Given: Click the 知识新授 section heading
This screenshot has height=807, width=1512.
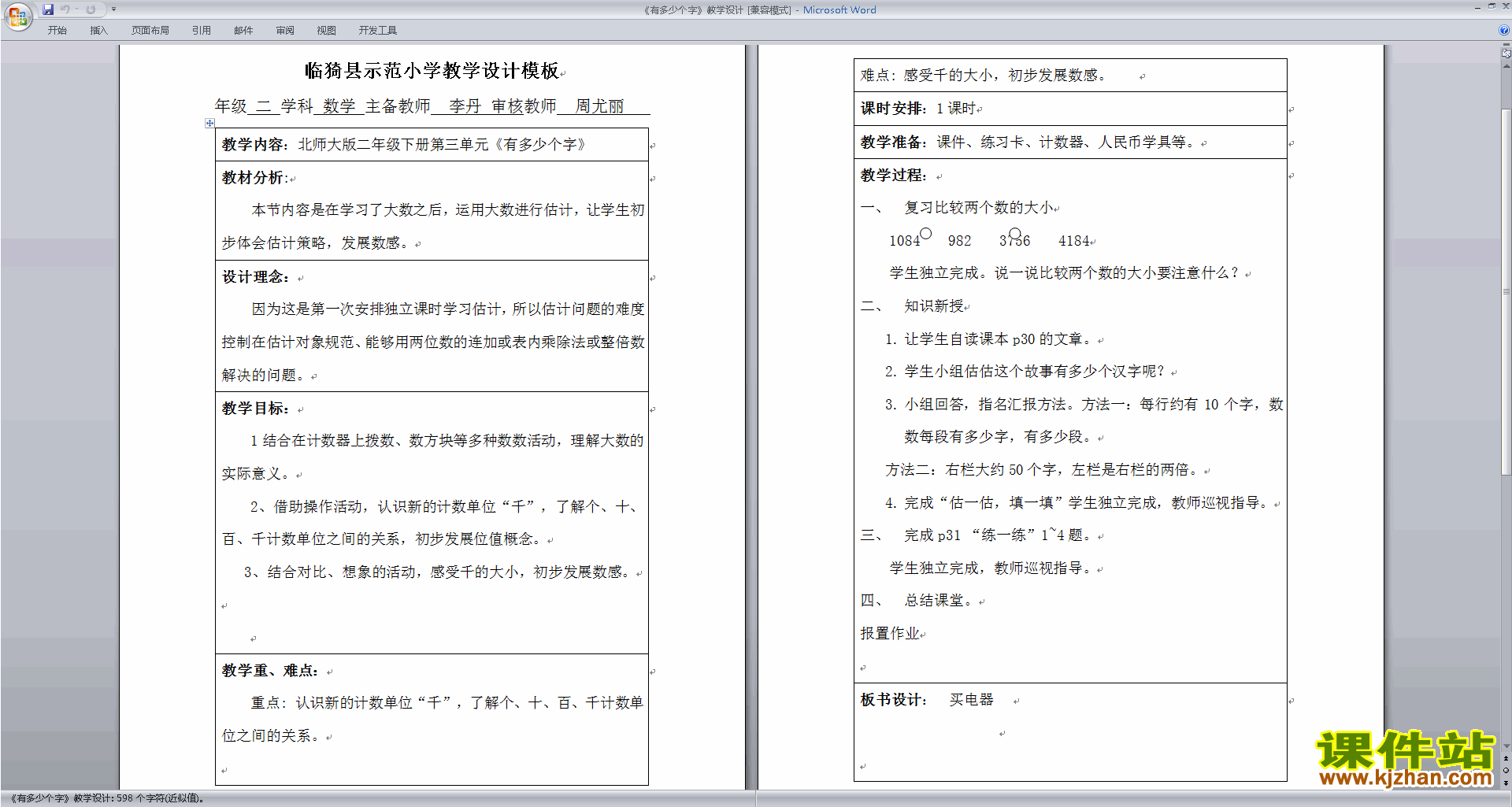Looking at the screenshot, I should pos(934,306).
